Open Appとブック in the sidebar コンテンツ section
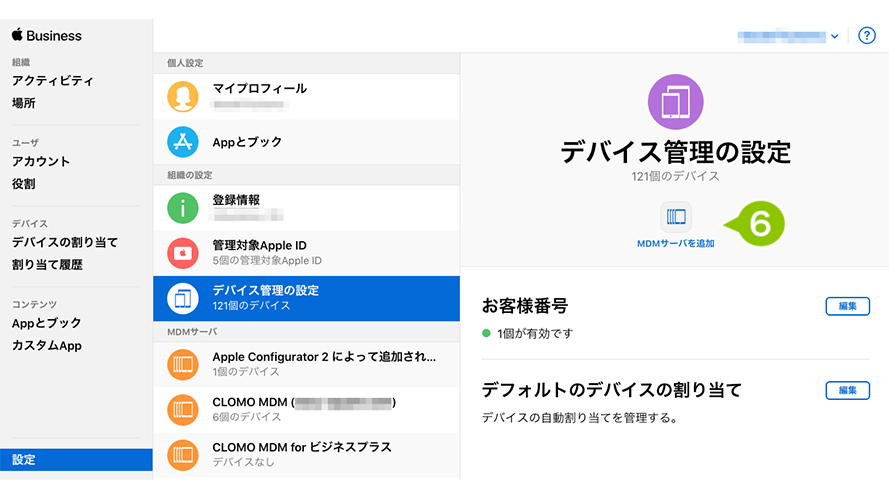889x500 pixels. coord(46,323)
